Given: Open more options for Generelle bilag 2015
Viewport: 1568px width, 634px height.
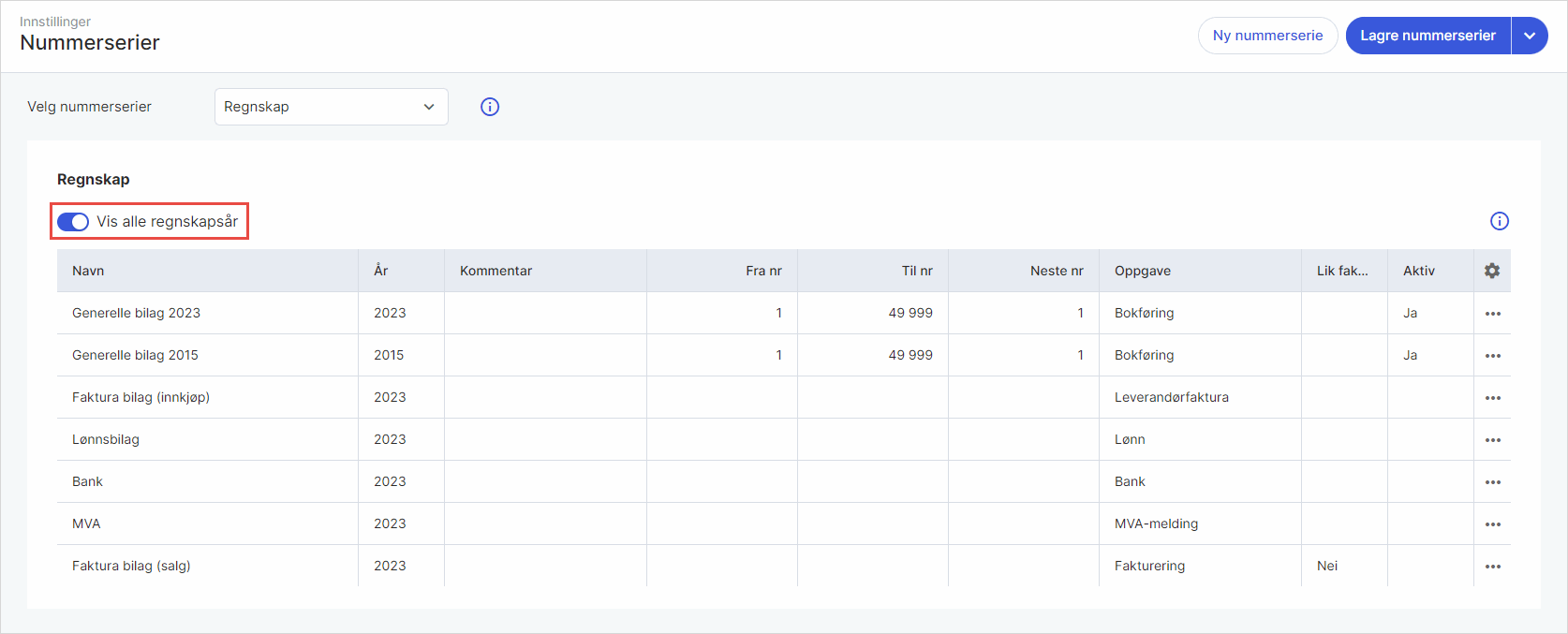Looking at the screenshot, I should click(x=1493, y=356).
